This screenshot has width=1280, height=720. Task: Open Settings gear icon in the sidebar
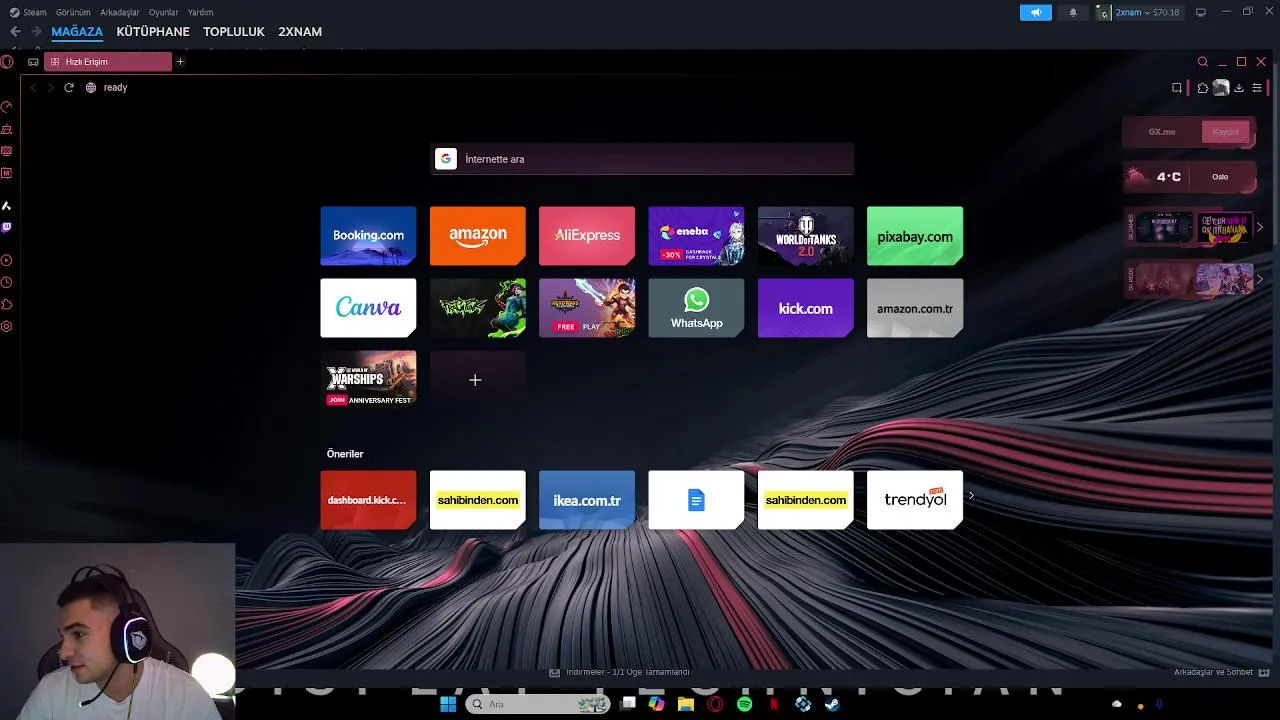pyautogui.click(x=6, y=326)
